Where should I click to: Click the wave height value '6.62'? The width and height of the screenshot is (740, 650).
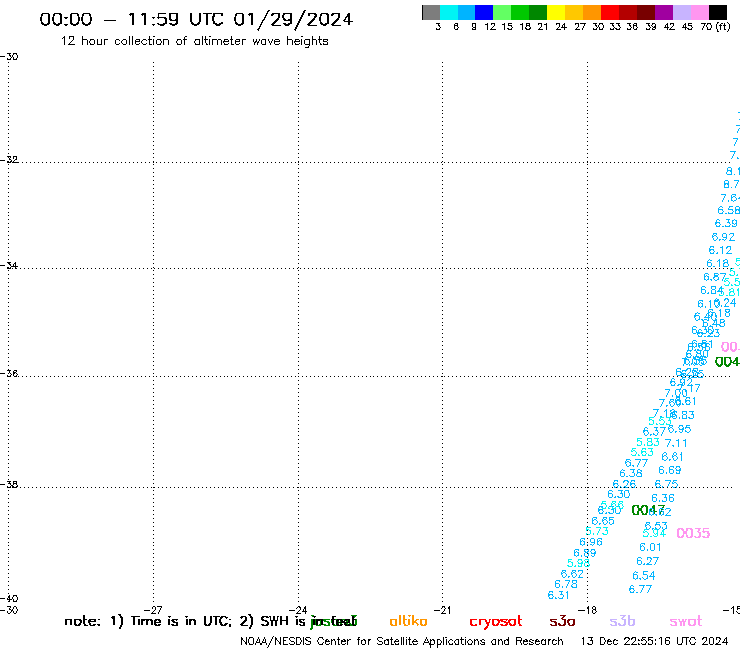pos(572,574)
